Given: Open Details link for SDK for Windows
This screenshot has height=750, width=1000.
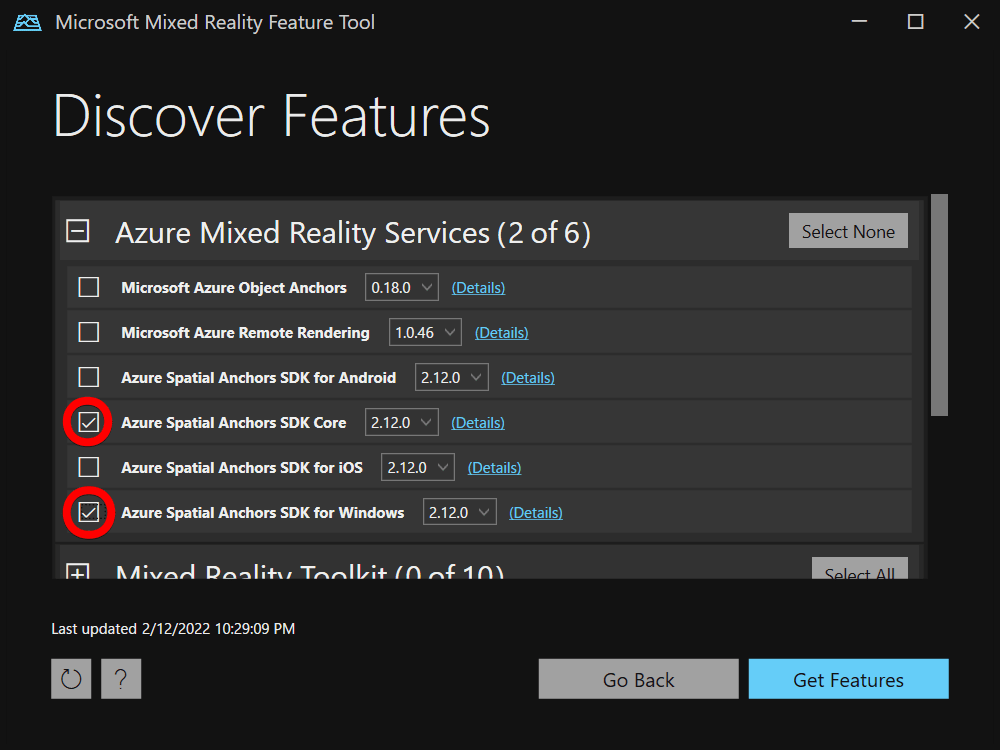Looking at the screenshot, I should (x=536, y=512).
